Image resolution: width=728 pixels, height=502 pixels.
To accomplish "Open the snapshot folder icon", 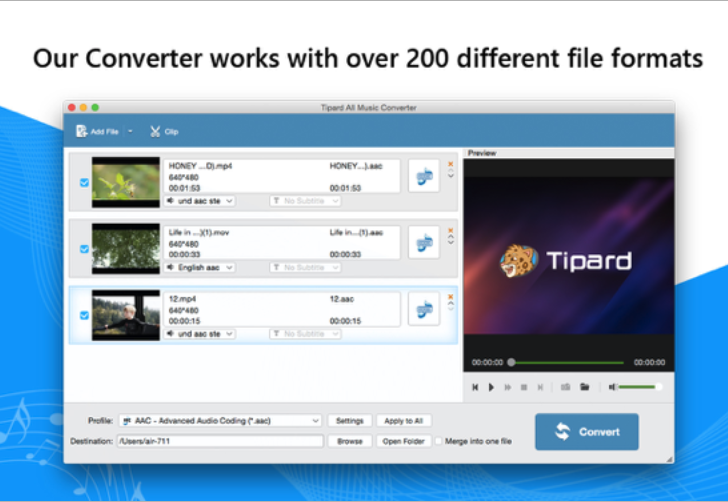I will 585,387.
